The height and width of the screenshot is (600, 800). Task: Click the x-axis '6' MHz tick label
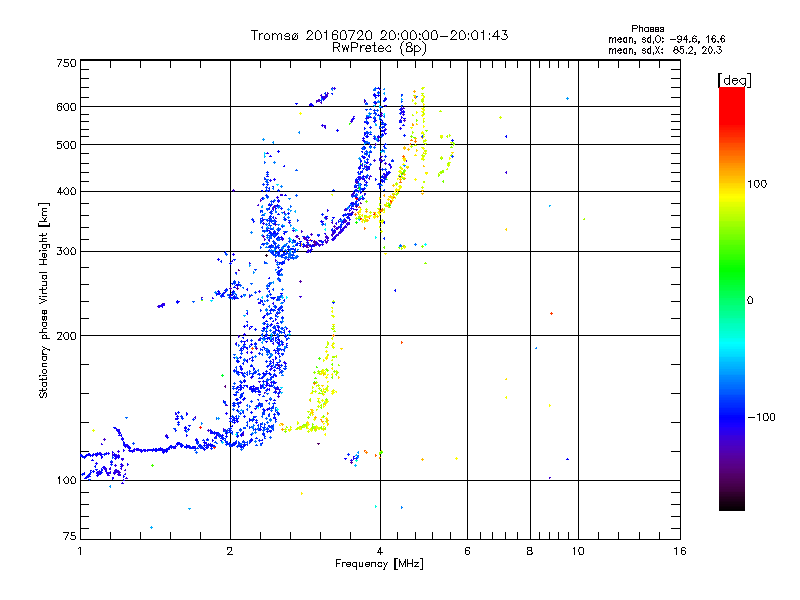[x=467, y=551]
